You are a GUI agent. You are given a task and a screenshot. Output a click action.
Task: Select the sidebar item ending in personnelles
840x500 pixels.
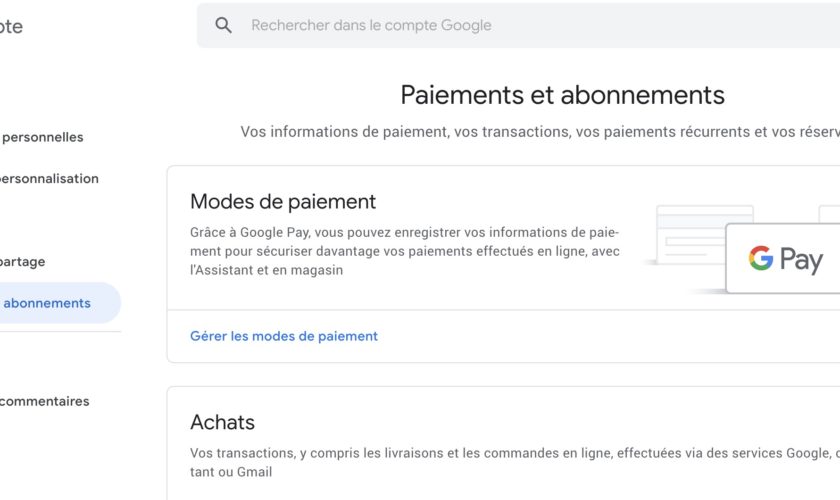click(42, 138)
